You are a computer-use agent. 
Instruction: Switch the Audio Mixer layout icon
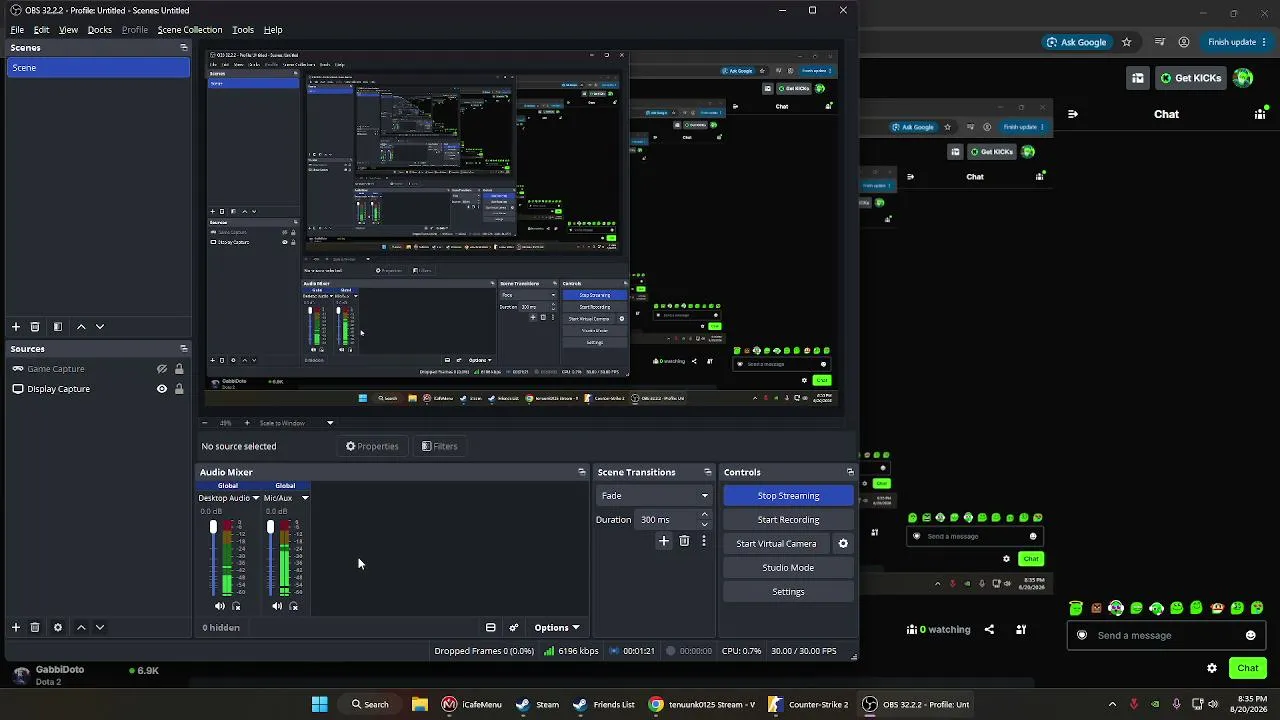(x=491, y=628)
